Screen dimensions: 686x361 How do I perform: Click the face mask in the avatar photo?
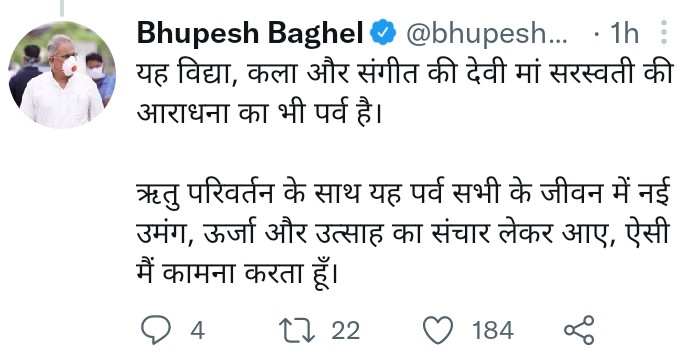click(70, 67)
